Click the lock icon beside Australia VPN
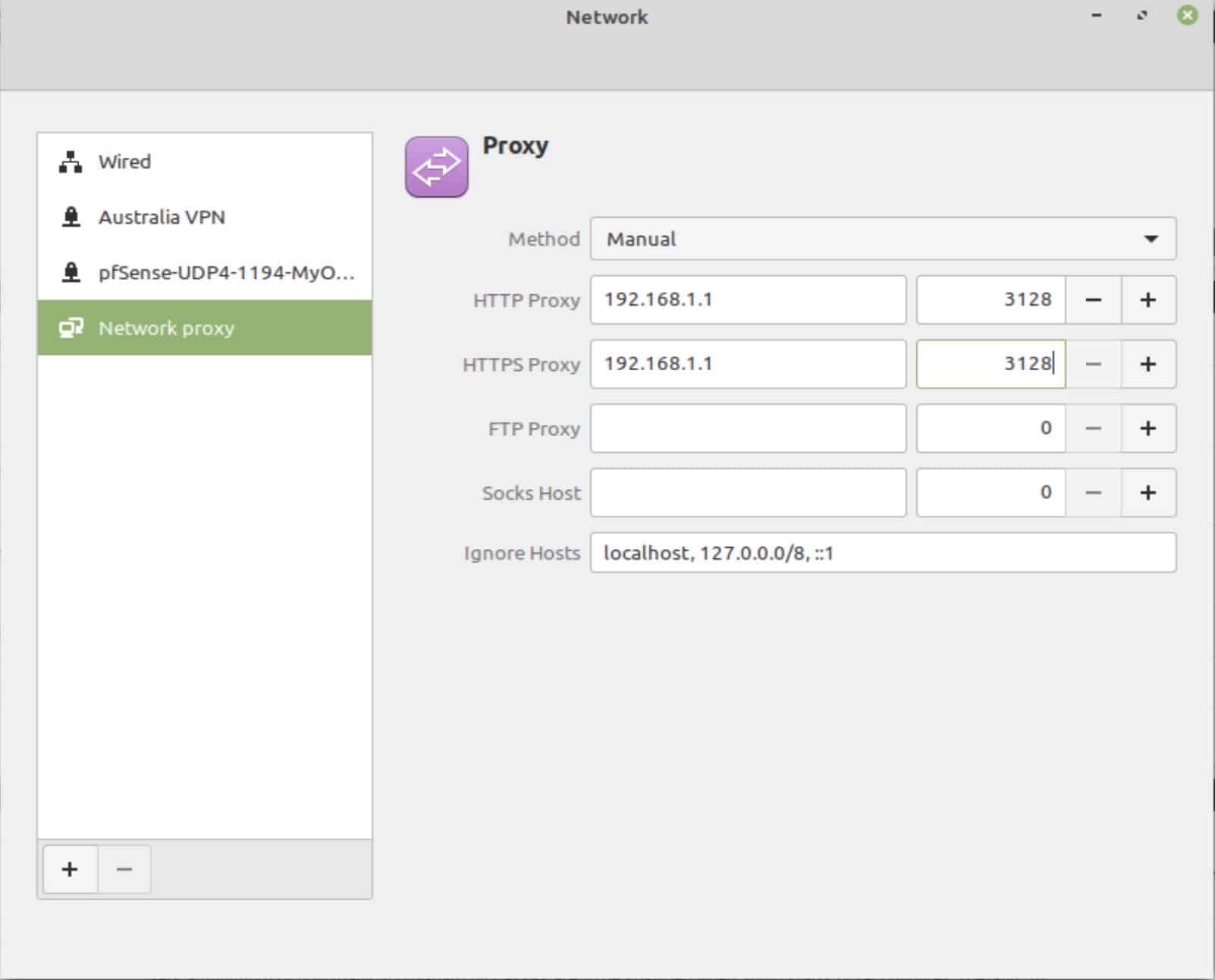The height and width of the screenshot is (980, 1215). (x=69, y=217)
